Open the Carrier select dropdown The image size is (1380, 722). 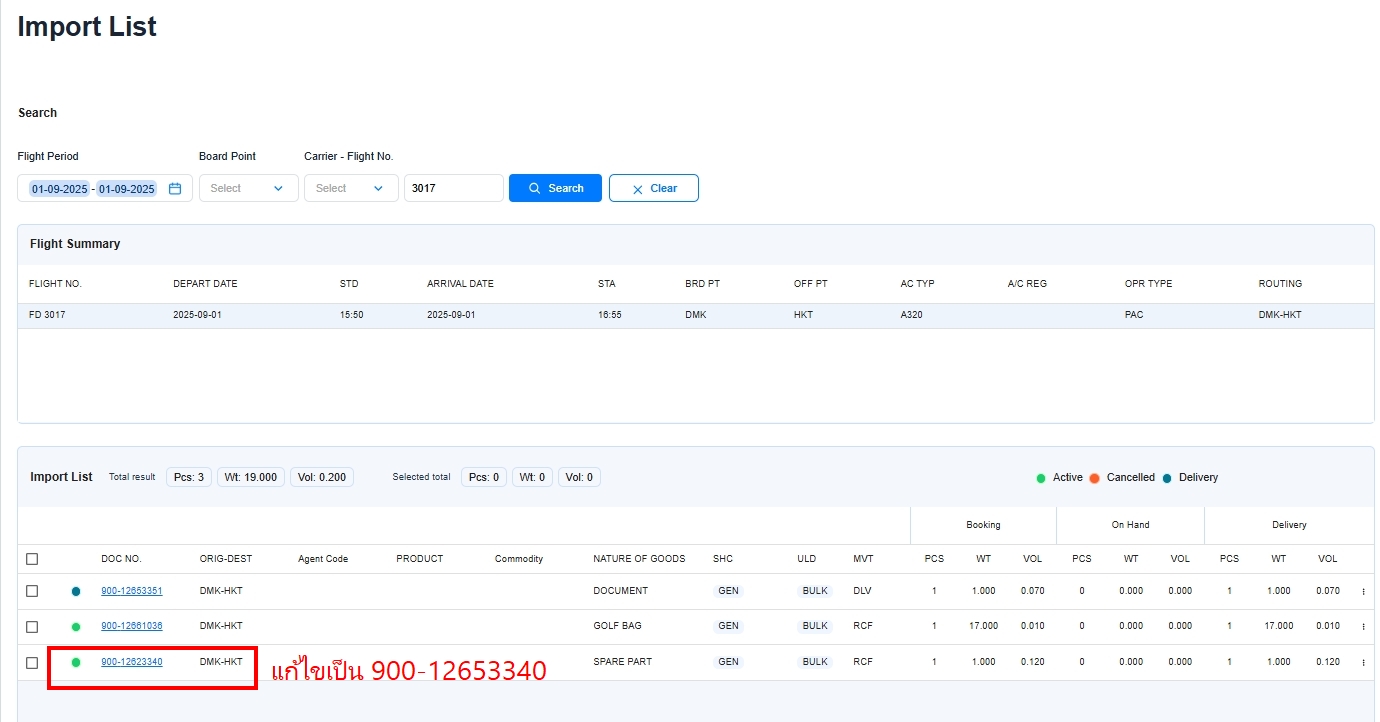pos(350,188)
